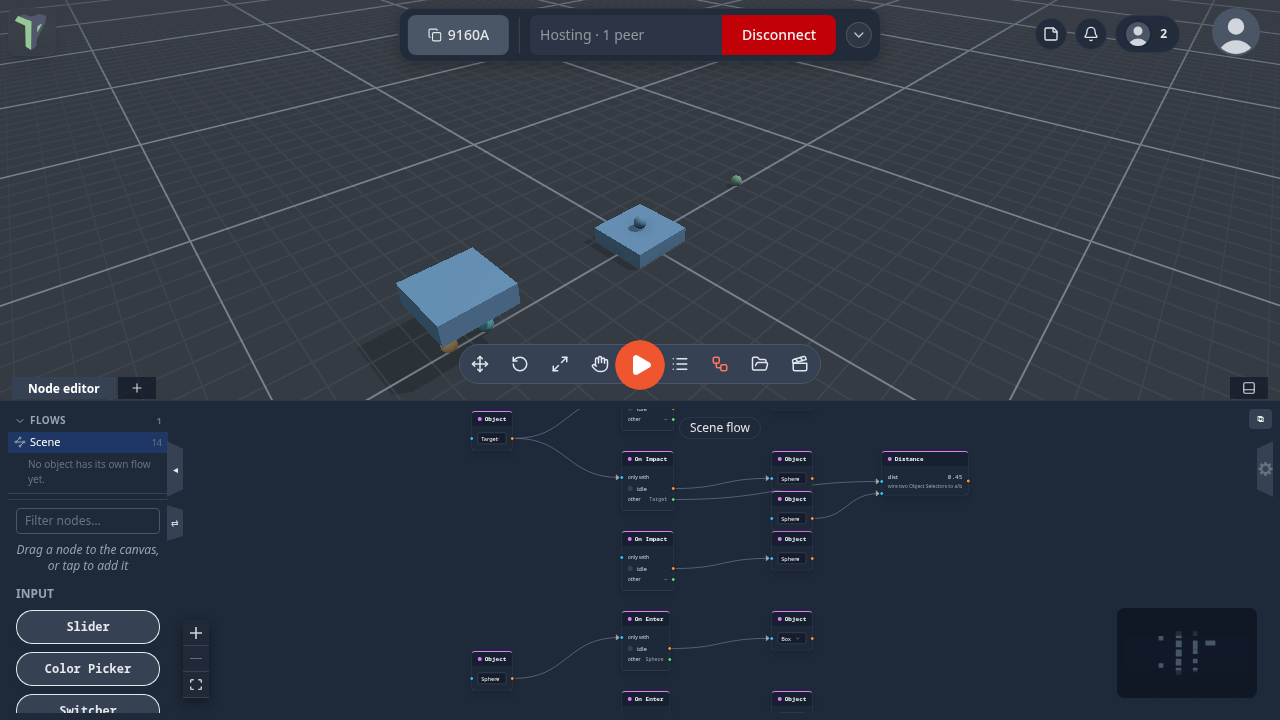Click the INPUT section heading
Viewport: 1280px width, 720px height.
pyautogui.click(x=35, y=594)
